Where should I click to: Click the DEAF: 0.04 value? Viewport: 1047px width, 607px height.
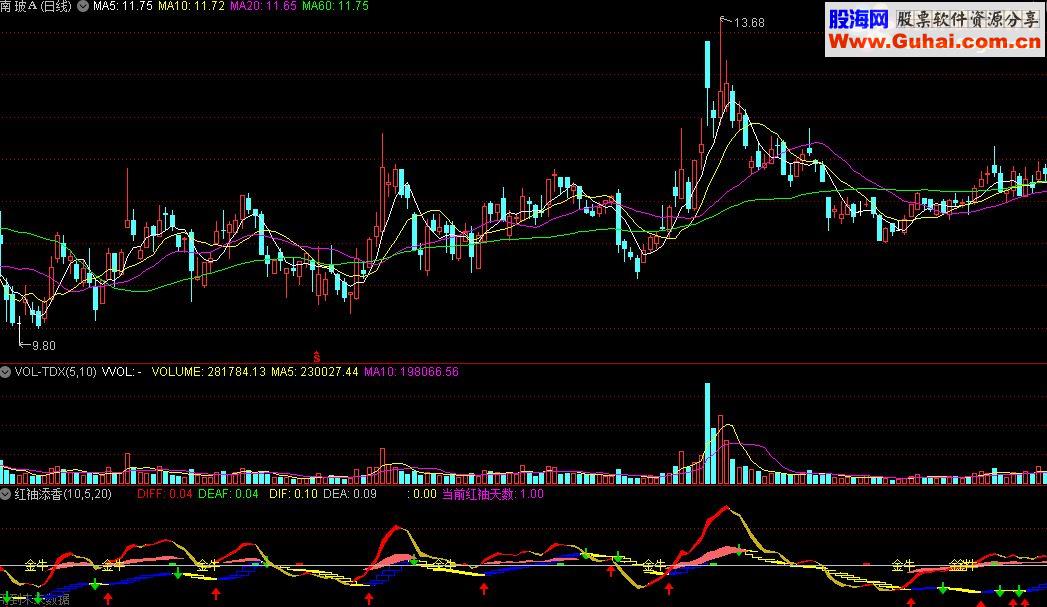pos(228,494)
